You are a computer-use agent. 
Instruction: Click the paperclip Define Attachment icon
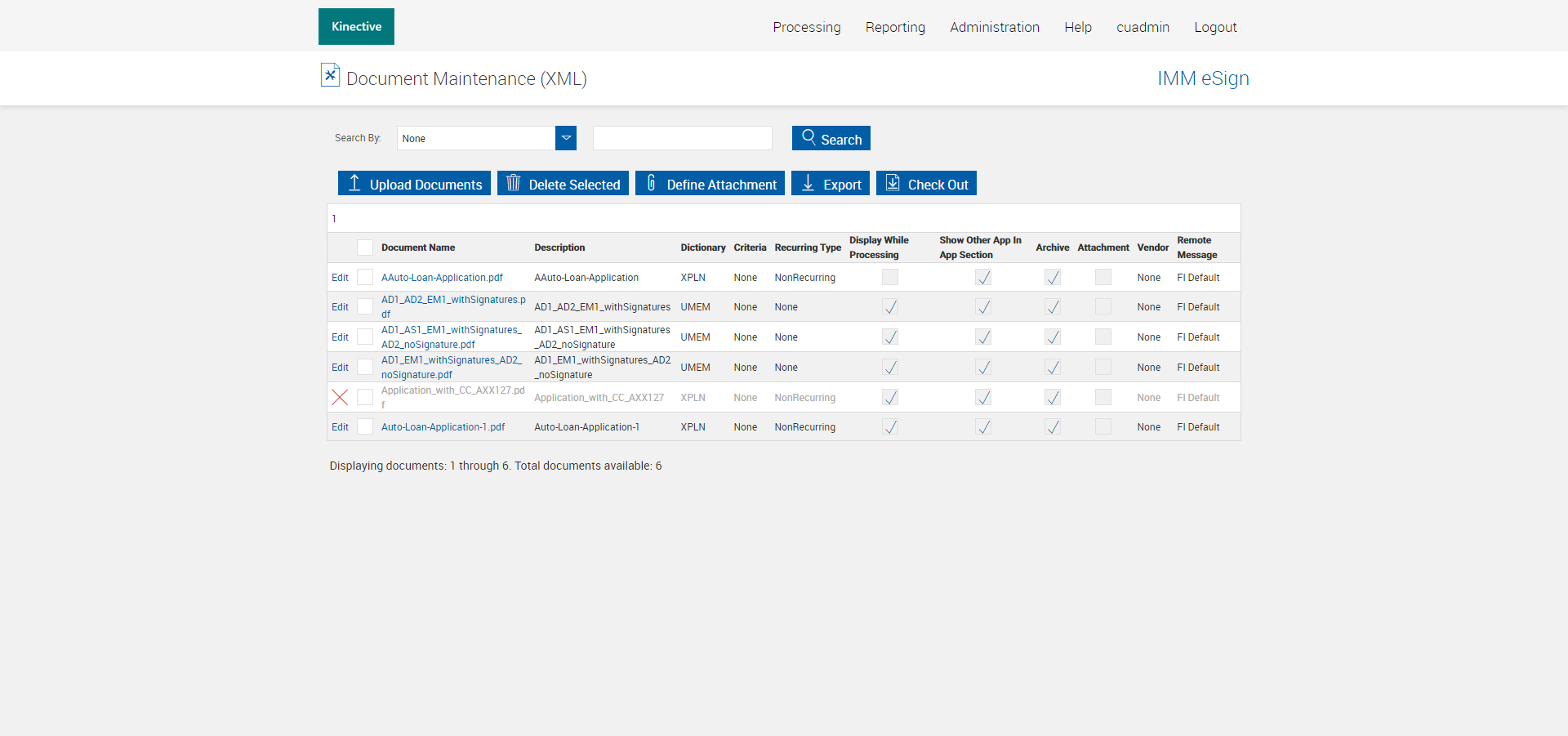[651, 183]
